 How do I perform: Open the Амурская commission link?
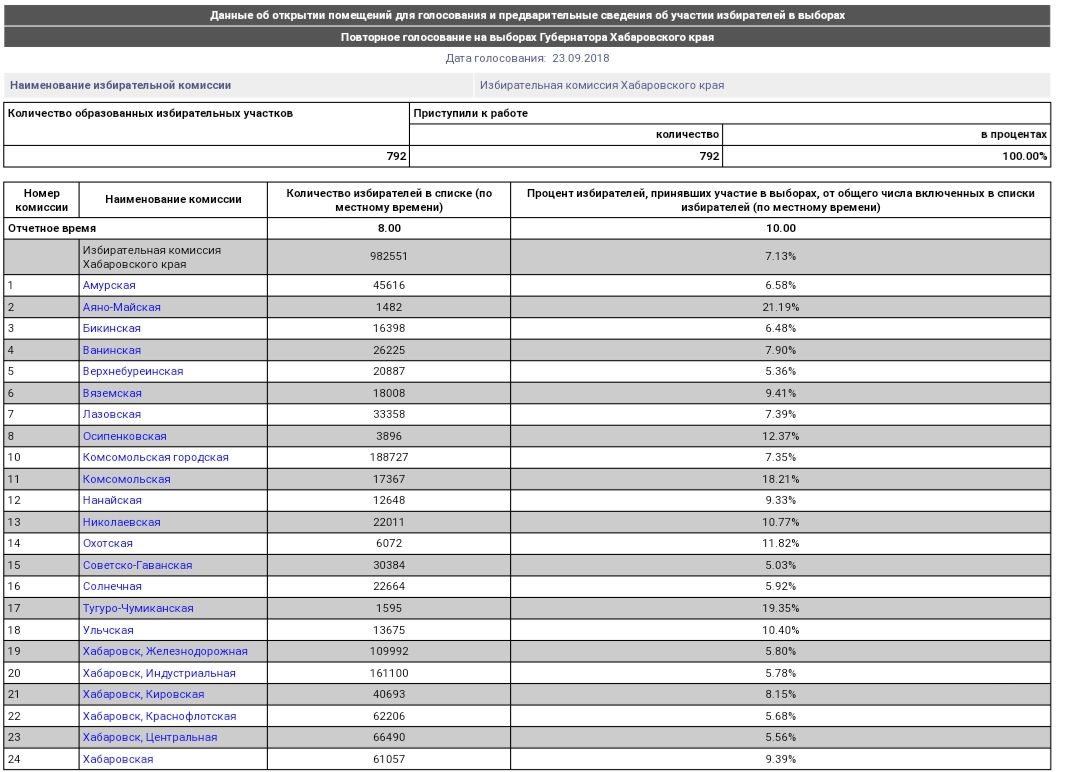tap(109, 285)
